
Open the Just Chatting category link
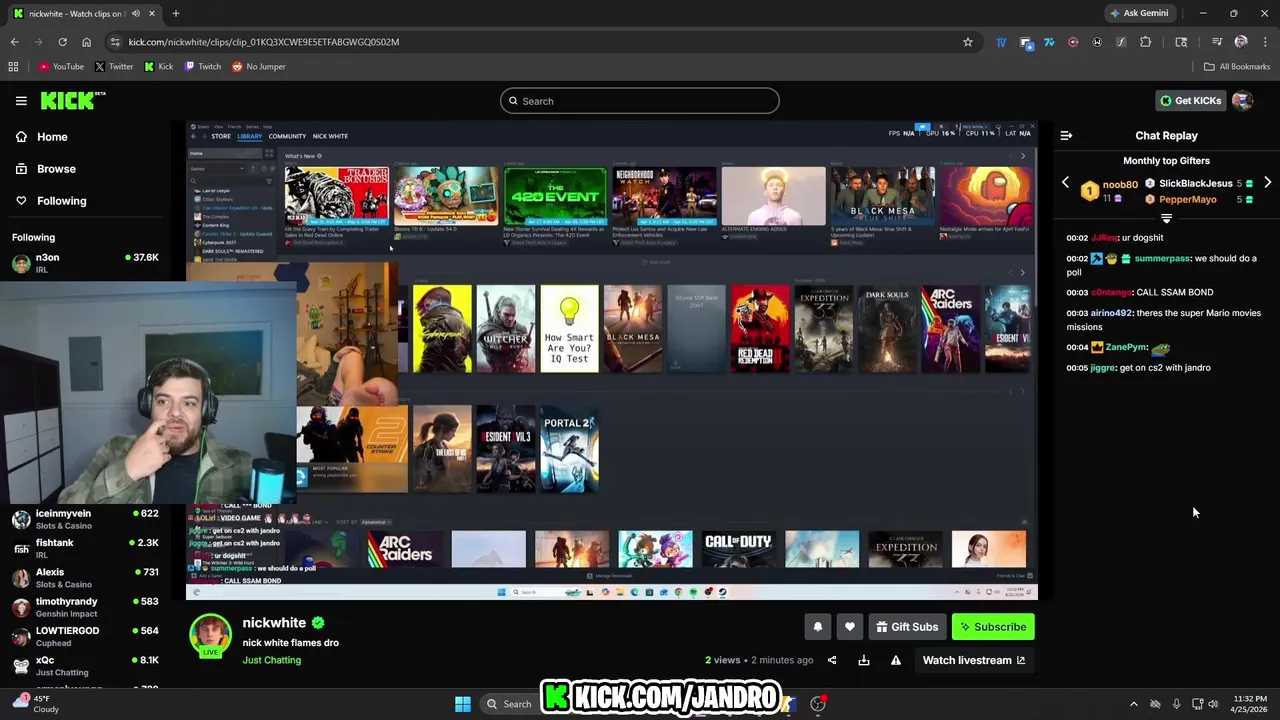[x=271, y=660]
